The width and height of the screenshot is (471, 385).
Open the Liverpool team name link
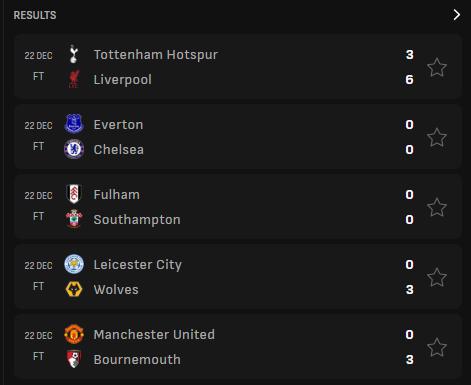[x=123, y=80]
